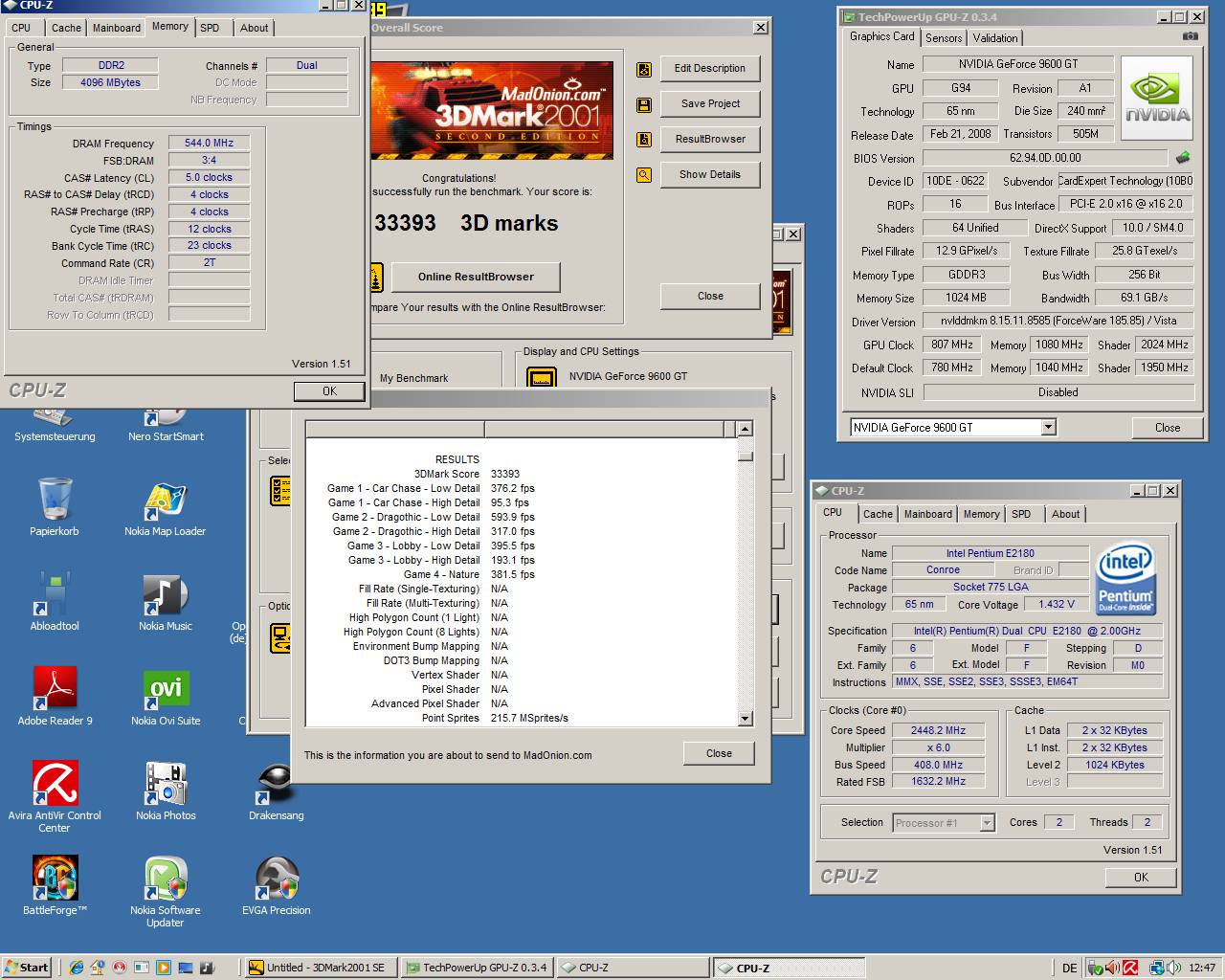Open the CPU-Z Processor #1 selection dropdown
The width and height of the screenshot is (1225, 980).
click(987, 823)
